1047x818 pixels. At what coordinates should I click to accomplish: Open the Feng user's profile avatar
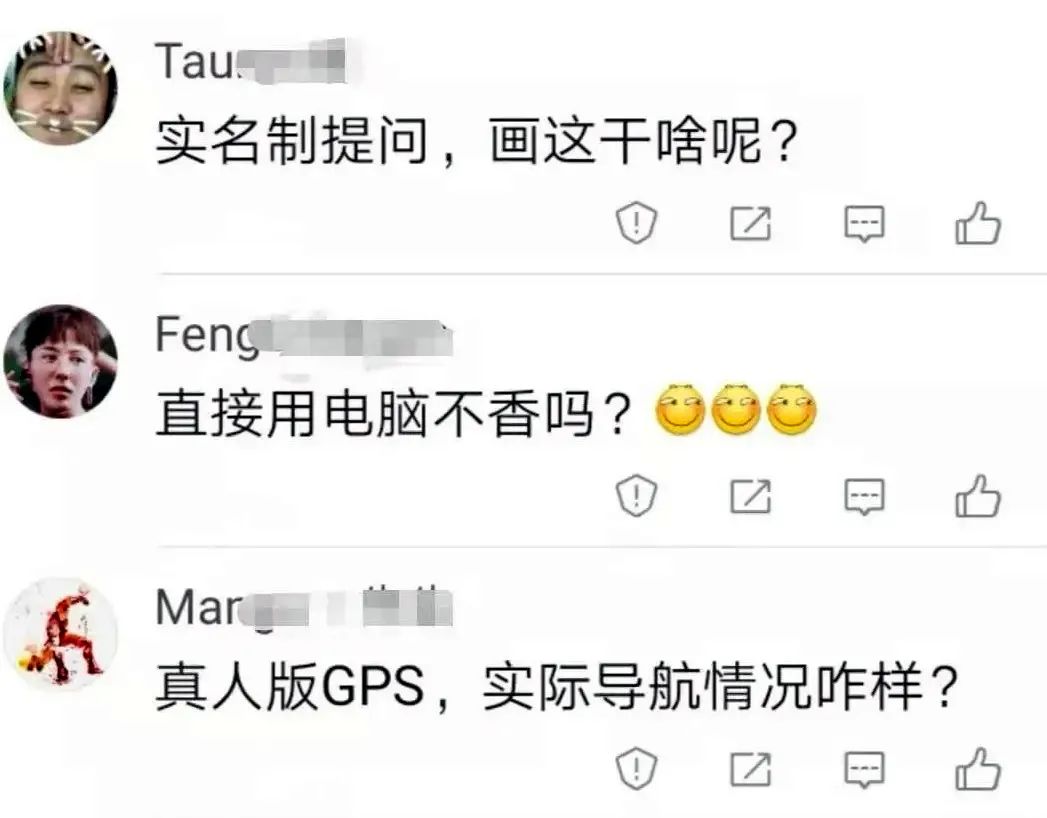[x=60, y=361]
